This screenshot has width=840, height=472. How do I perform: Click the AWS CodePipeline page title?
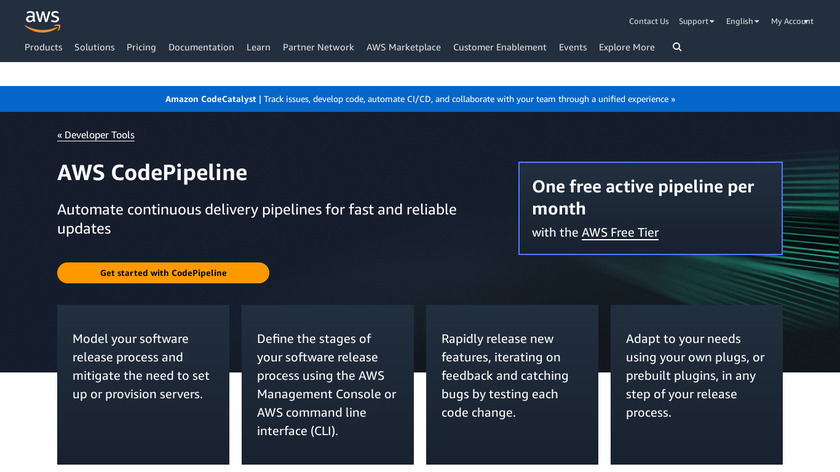152,173
